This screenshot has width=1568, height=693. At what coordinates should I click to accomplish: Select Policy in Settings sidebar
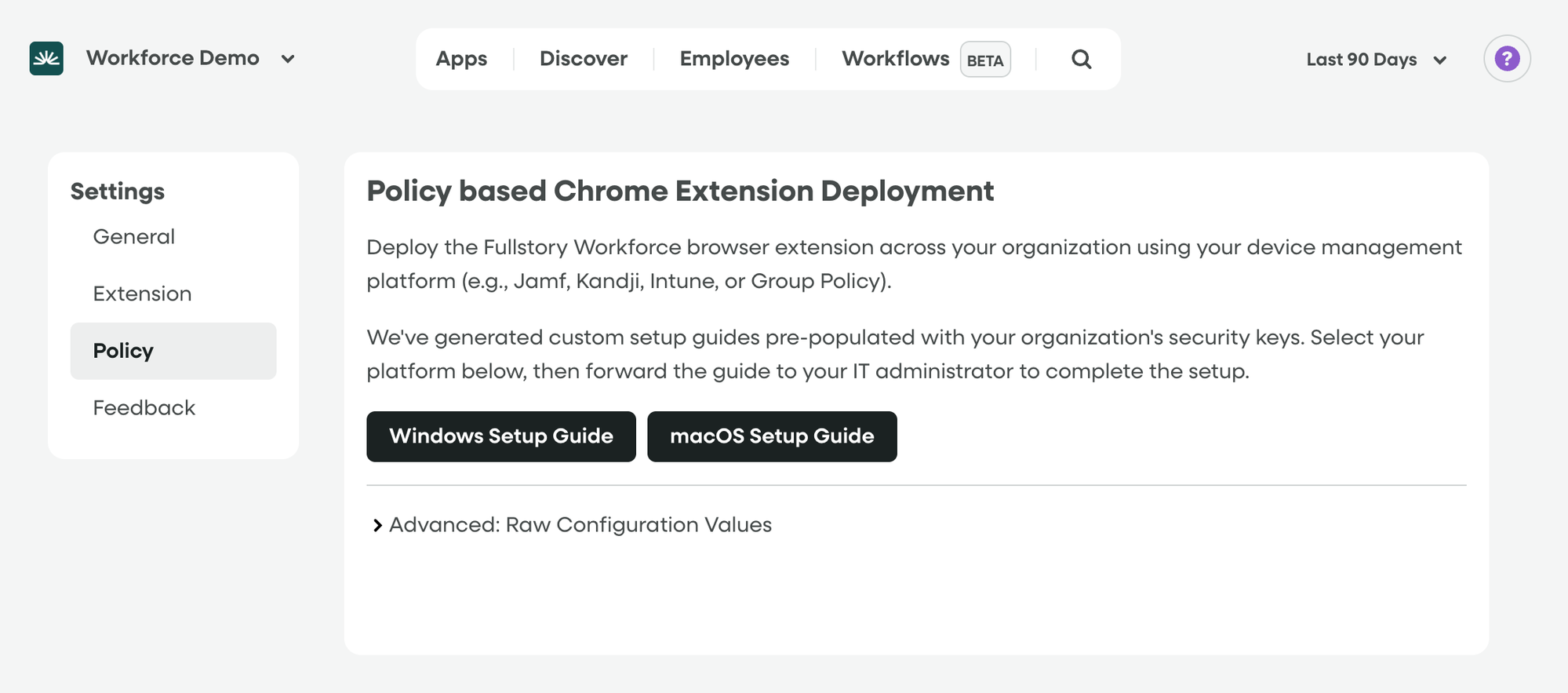tap(173, 351)
